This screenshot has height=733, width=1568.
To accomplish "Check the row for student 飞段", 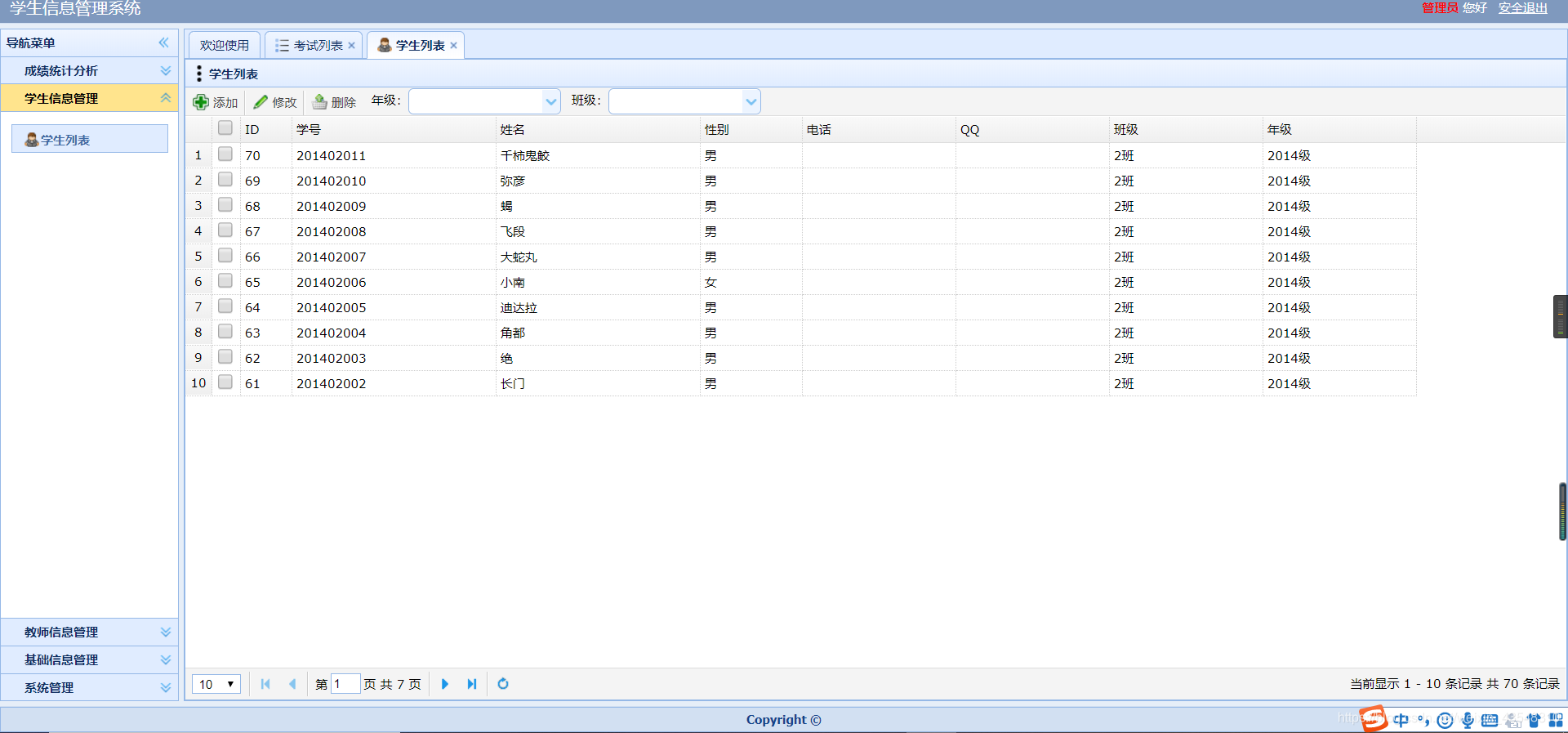I will pyautogui.click(x=225, y=230).
